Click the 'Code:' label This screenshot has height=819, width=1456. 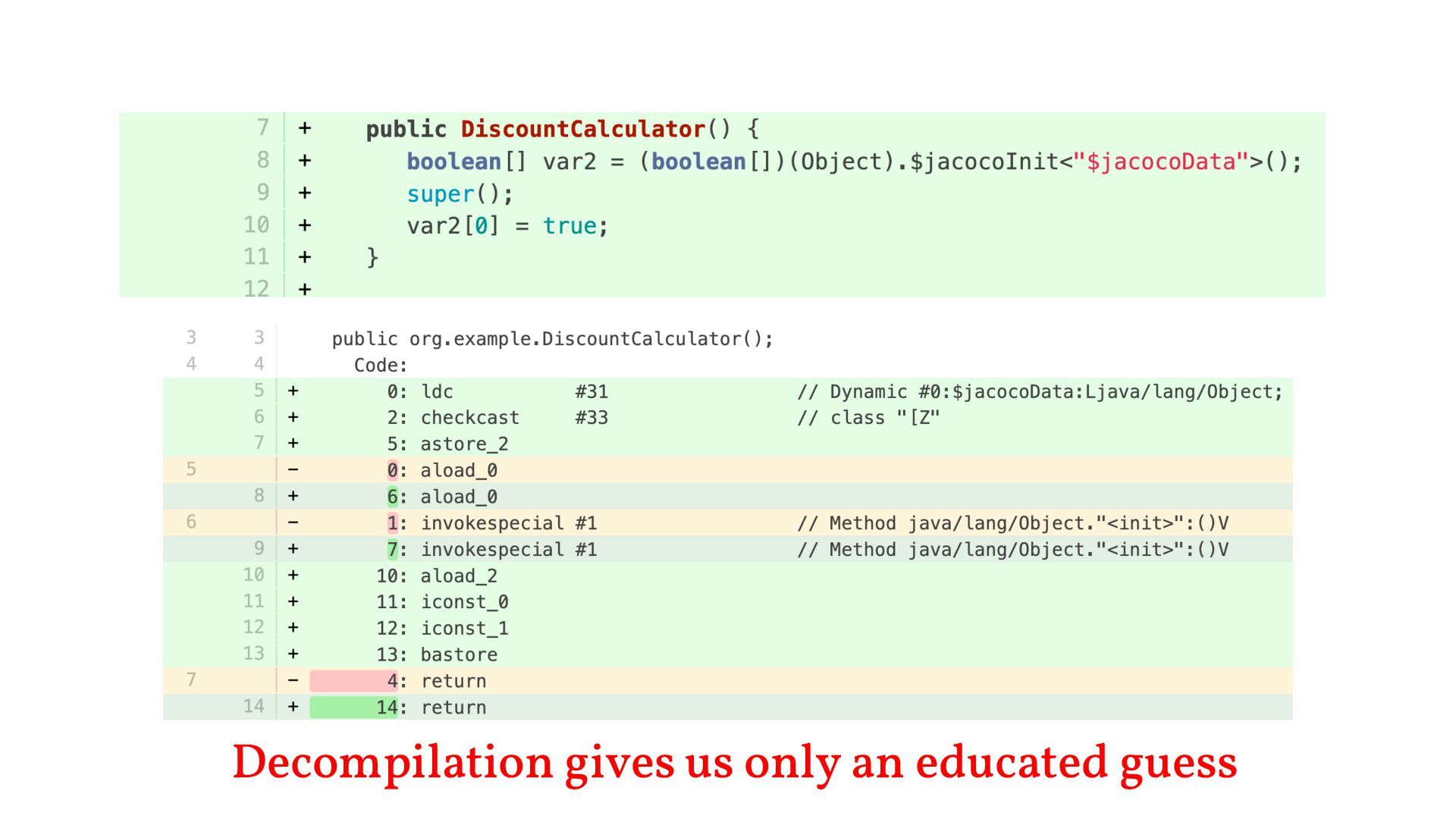coord(381,366)
